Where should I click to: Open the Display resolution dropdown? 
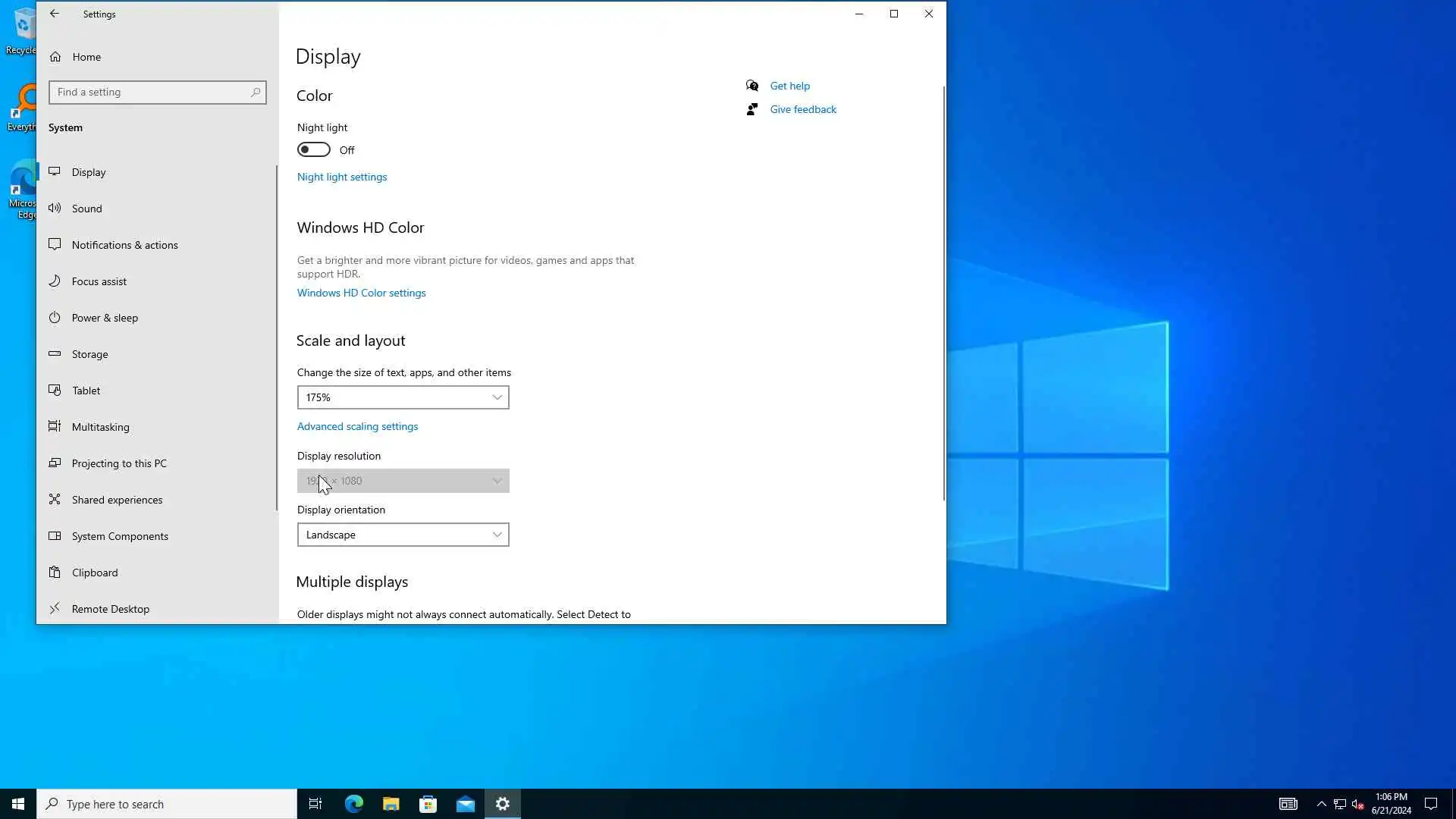[403, 481]
